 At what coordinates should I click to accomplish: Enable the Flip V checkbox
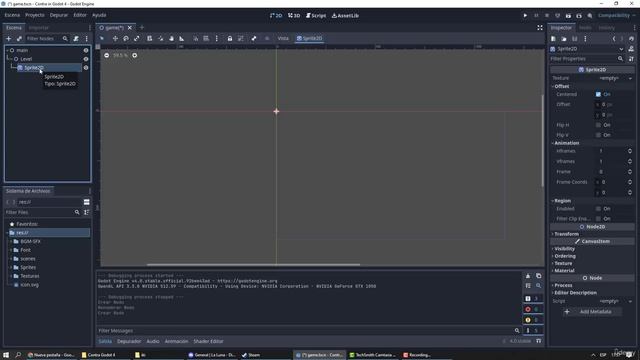598,135
